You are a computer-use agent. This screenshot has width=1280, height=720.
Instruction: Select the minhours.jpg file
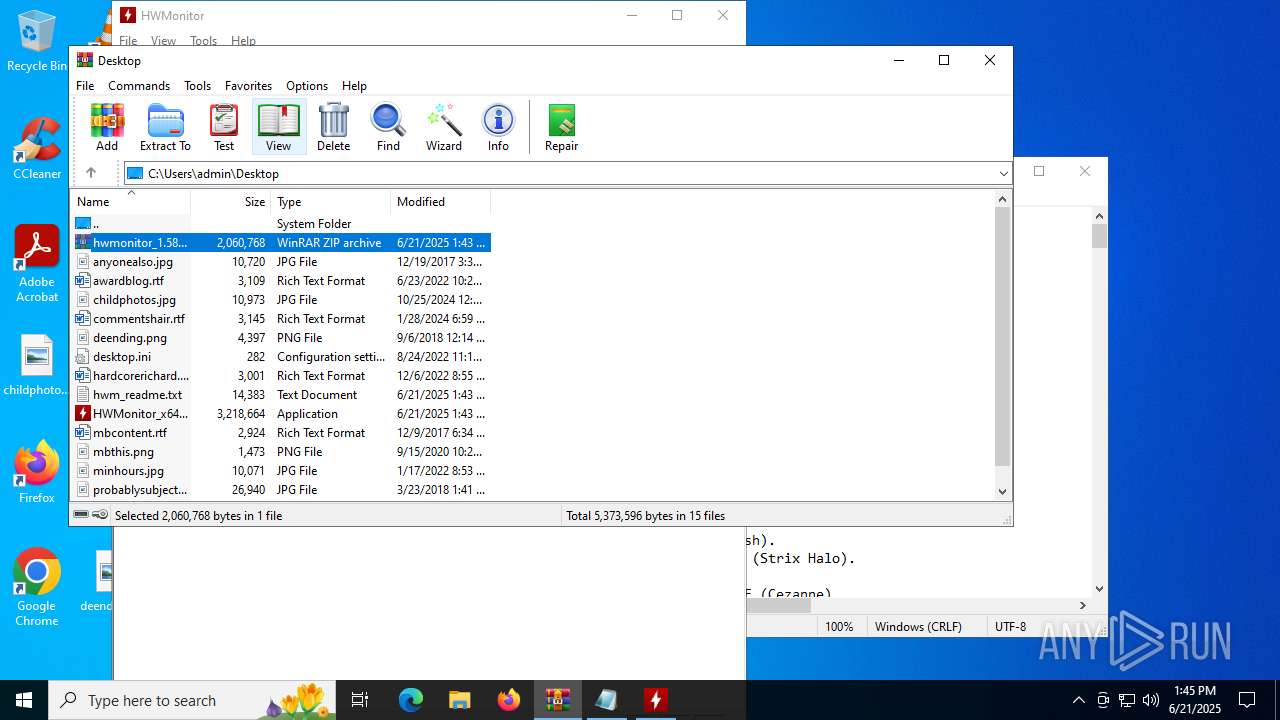click(x=281, y=471)
